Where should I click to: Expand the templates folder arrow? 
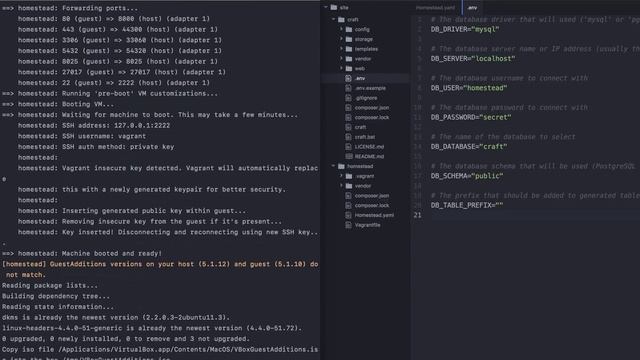click(341, 49)
